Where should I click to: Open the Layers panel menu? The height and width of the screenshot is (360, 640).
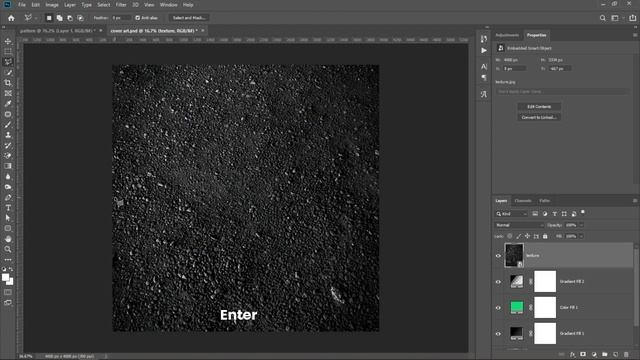click(x=635, y=201)
